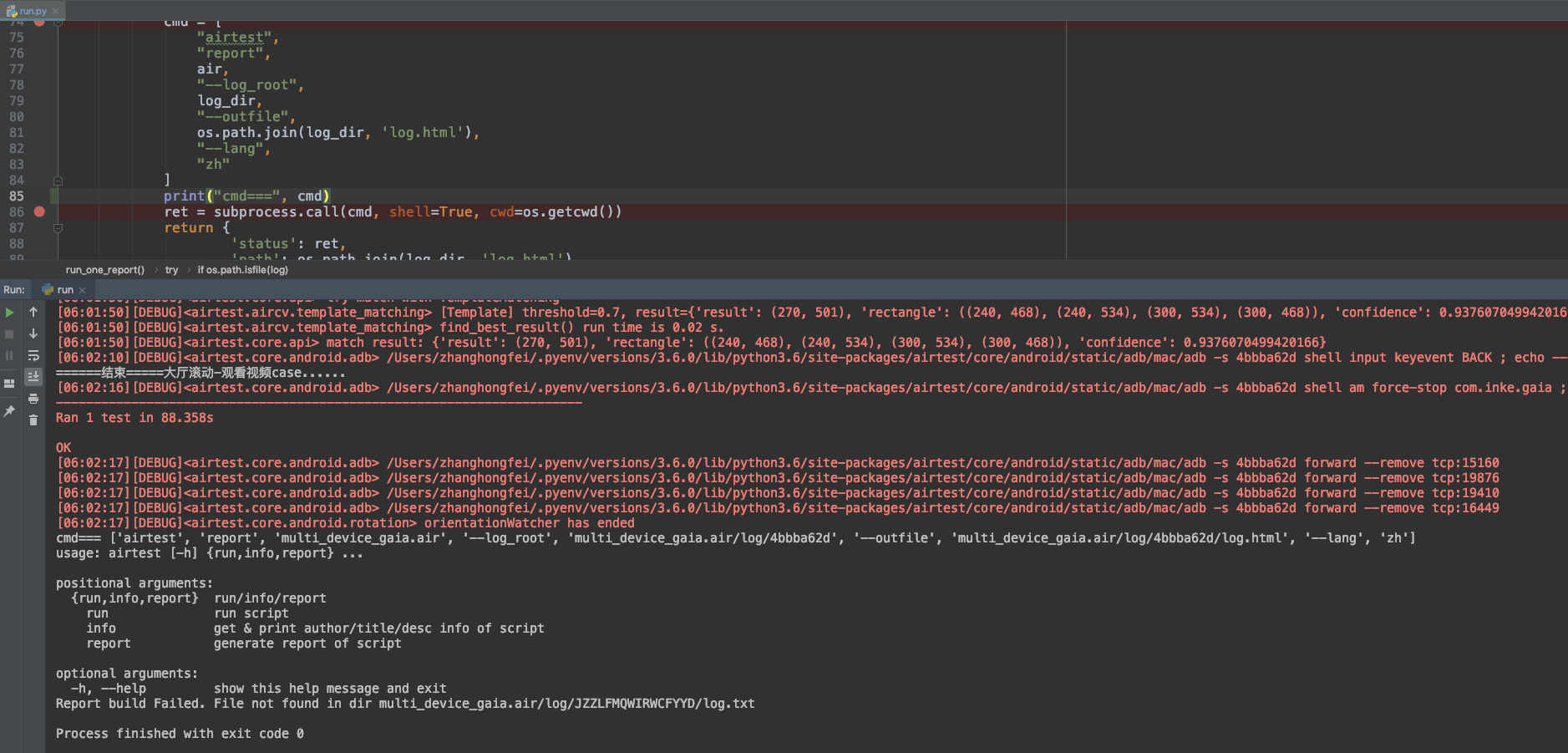Screen dimensions: 1568x753
Task: Close the run tab in Run panel
Action: [82, 290]
